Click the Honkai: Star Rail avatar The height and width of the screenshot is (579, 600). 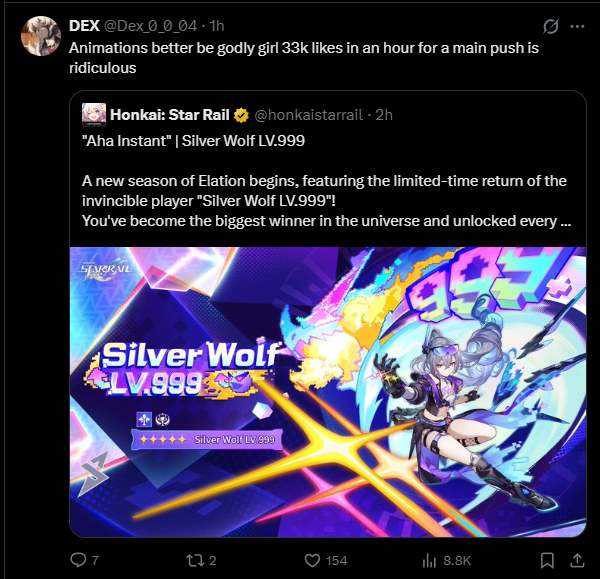click(94, 114)
